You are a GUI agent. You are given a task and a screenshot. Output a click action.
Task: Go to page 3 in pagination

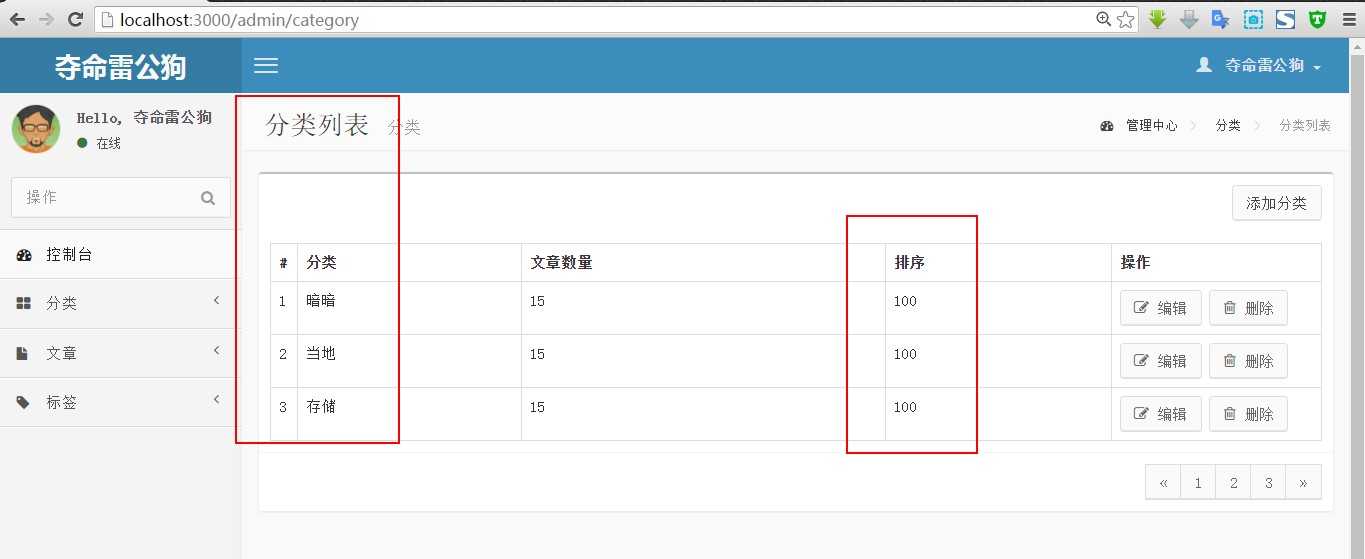pos(1268,482)
